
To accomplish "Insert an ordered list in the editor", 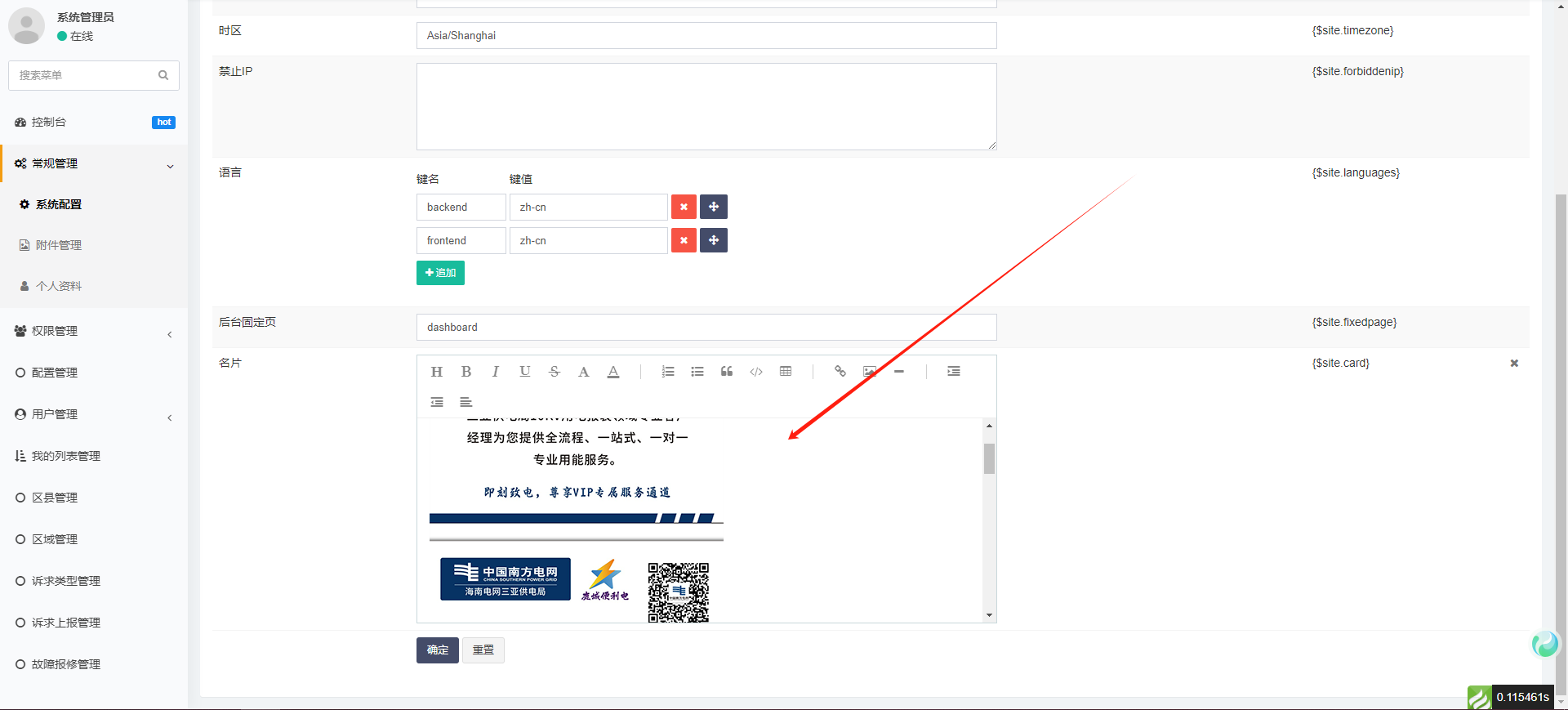I will point(668,372).
